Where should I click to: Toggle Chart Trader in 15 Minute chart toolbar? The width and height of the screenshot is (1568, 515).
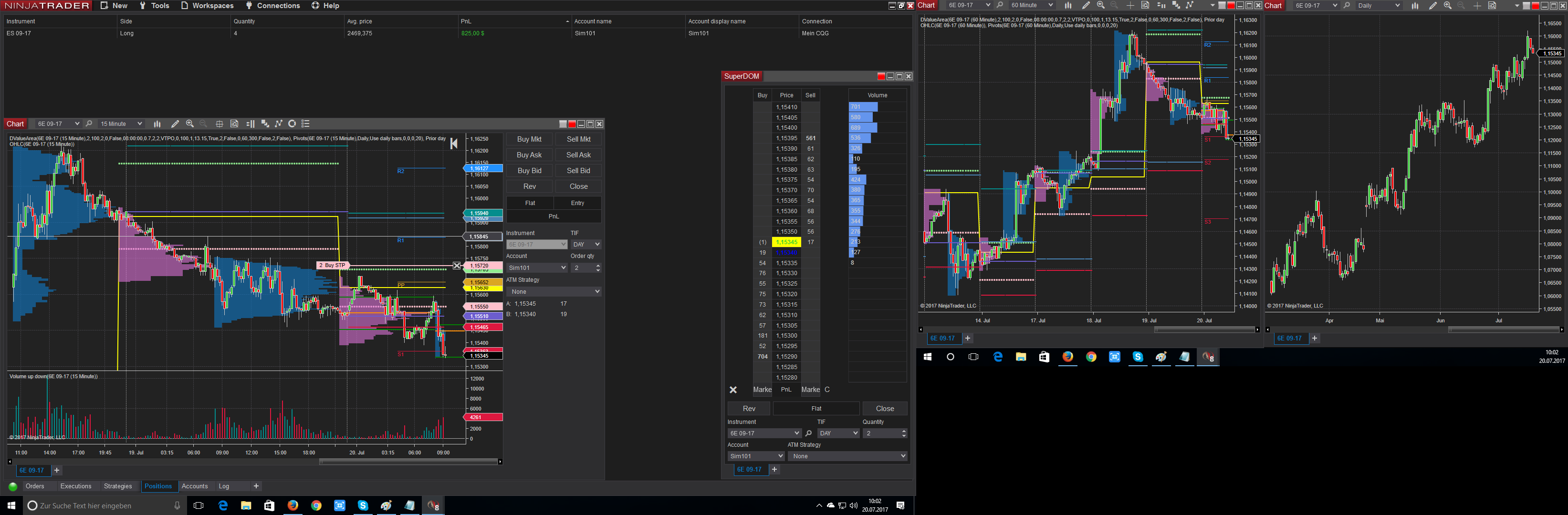[x=250, y=124]
